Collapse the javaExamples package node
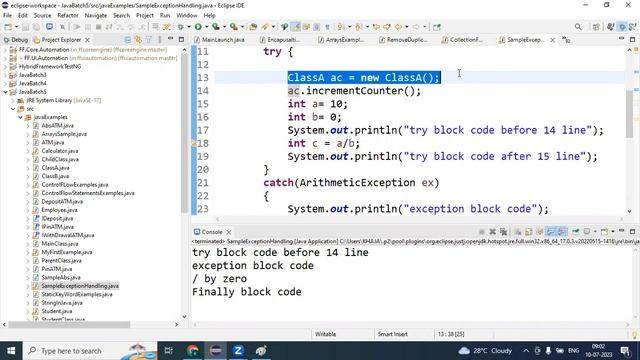 point(20,117)
